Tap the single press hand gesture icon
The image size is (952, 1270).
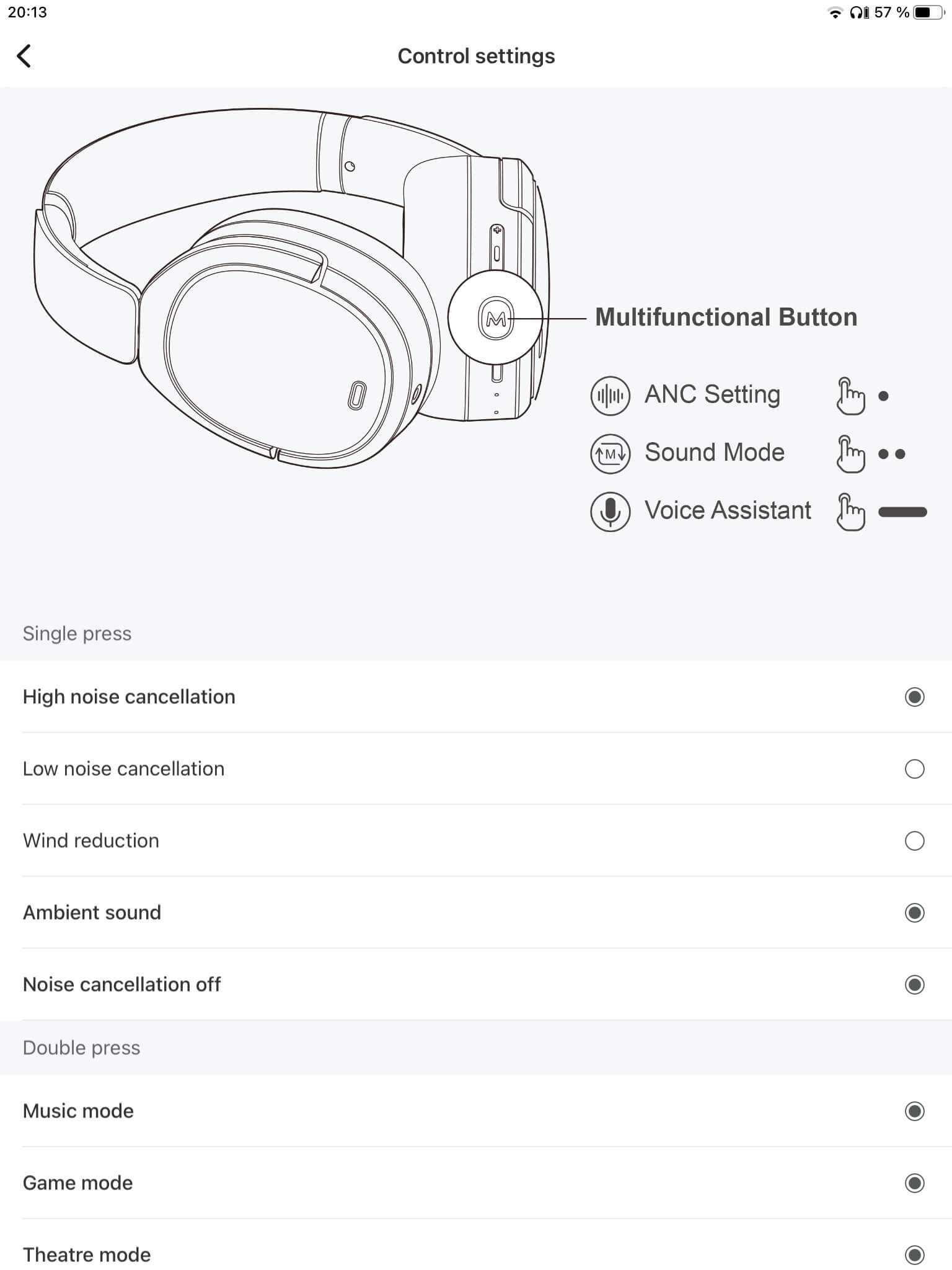[x=850, y=396]
